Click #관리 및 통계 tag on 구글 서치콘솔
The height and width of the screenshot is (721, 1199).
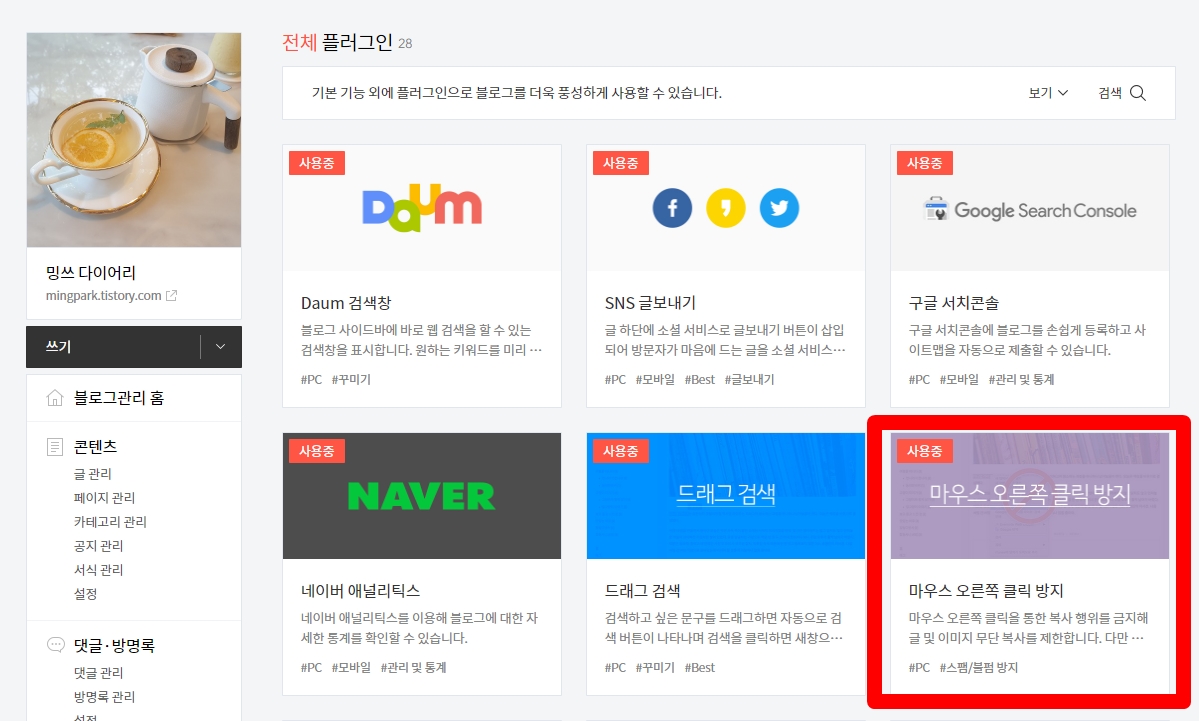coord(1022,379)
